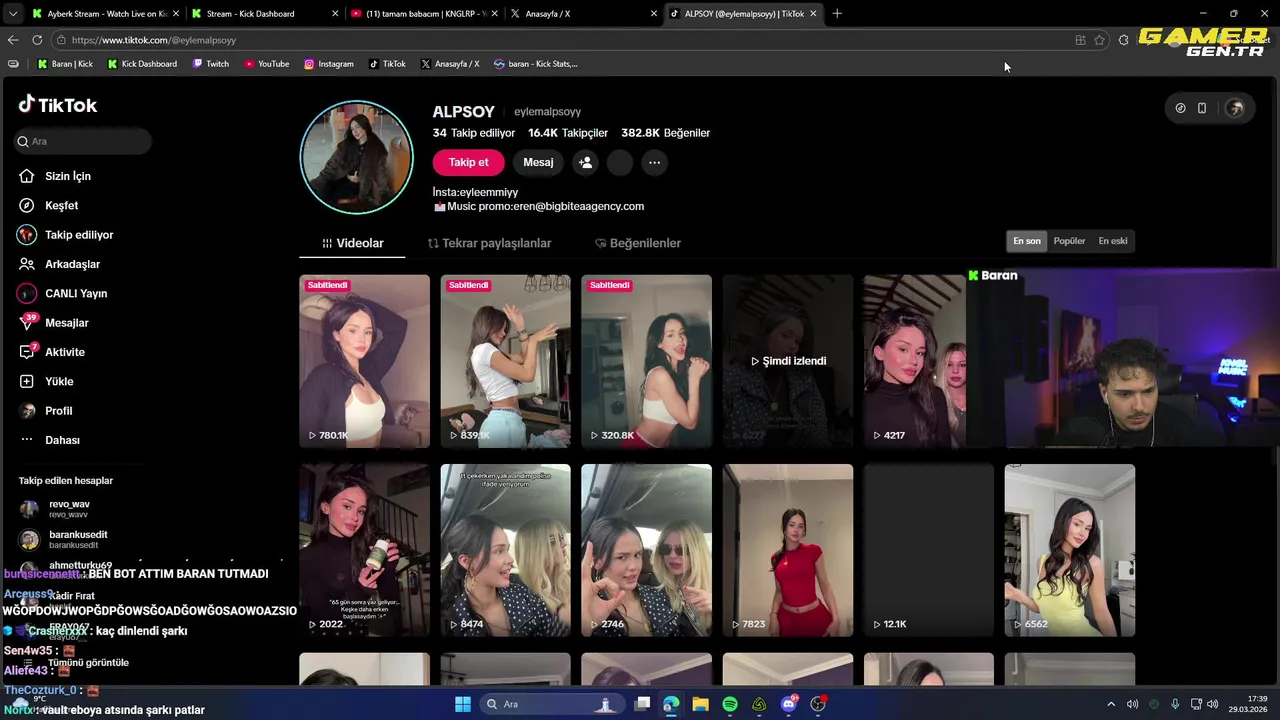Click 34 Takip ediliyor following count
Screen dimensions: 1280x720
pyautogui.click(x=474, y=133)
